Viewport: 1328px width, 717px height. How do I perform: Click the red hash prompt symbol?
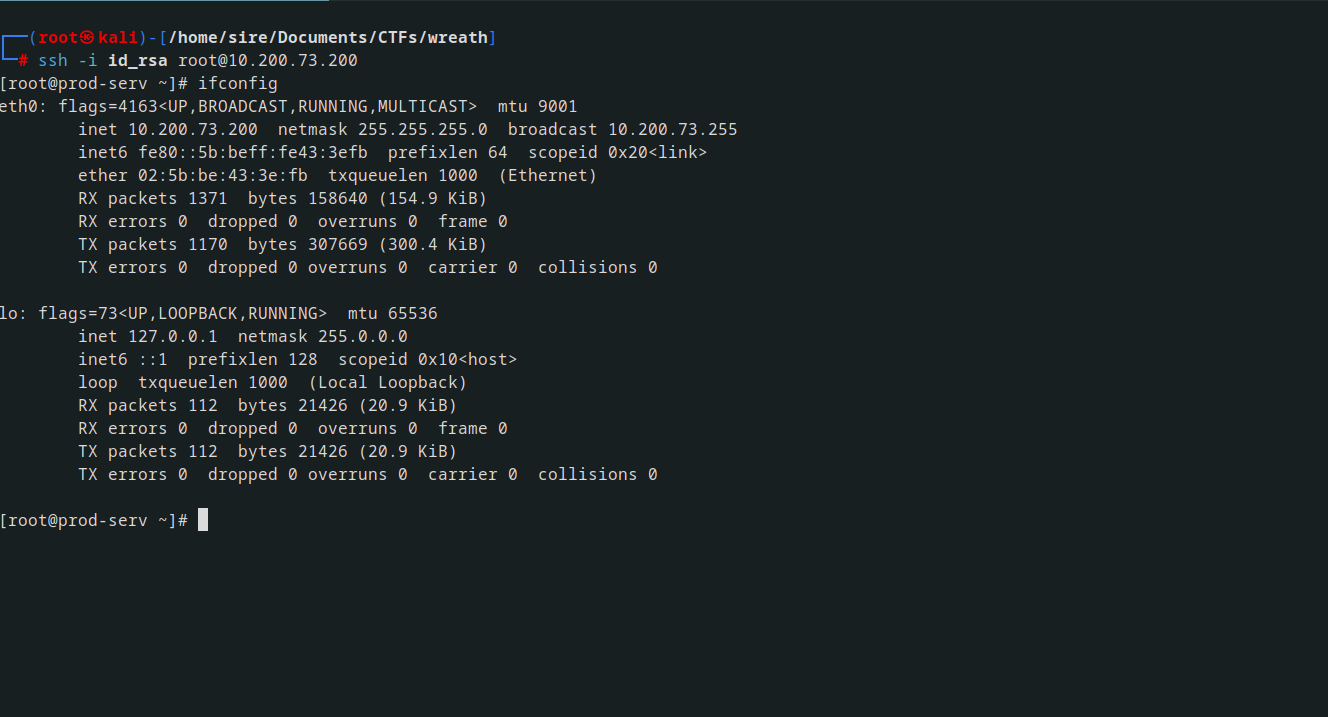coord(23,61)
